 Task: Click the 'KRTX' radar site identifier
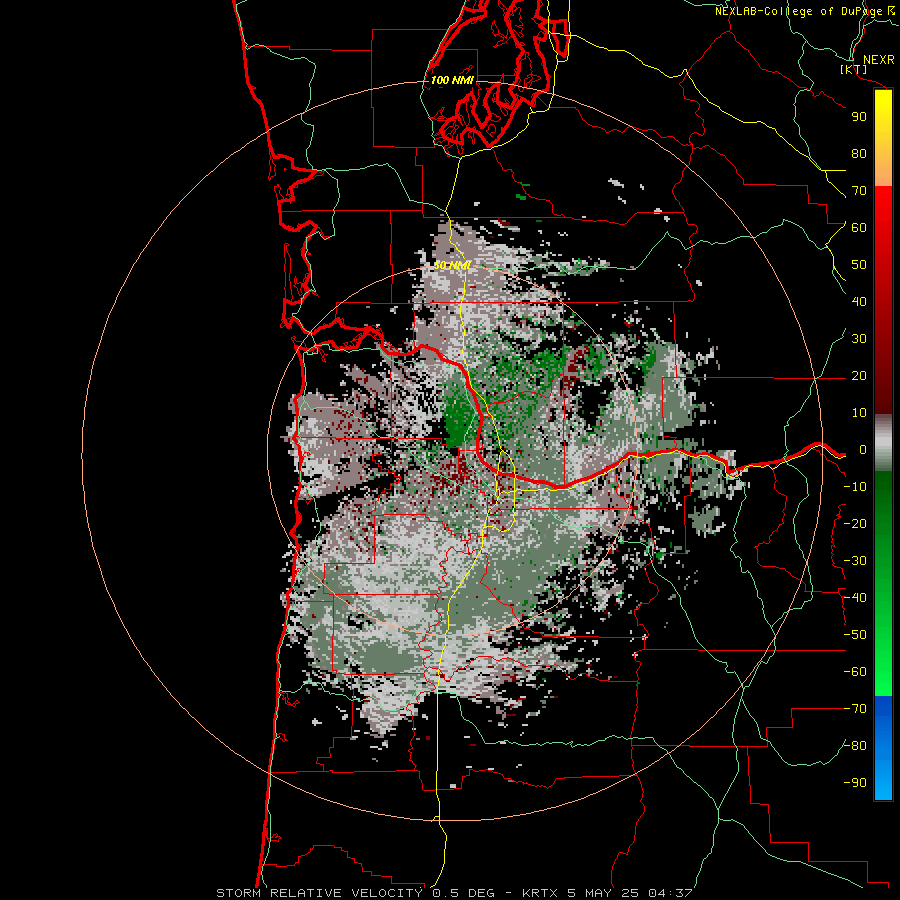point(540,893)
